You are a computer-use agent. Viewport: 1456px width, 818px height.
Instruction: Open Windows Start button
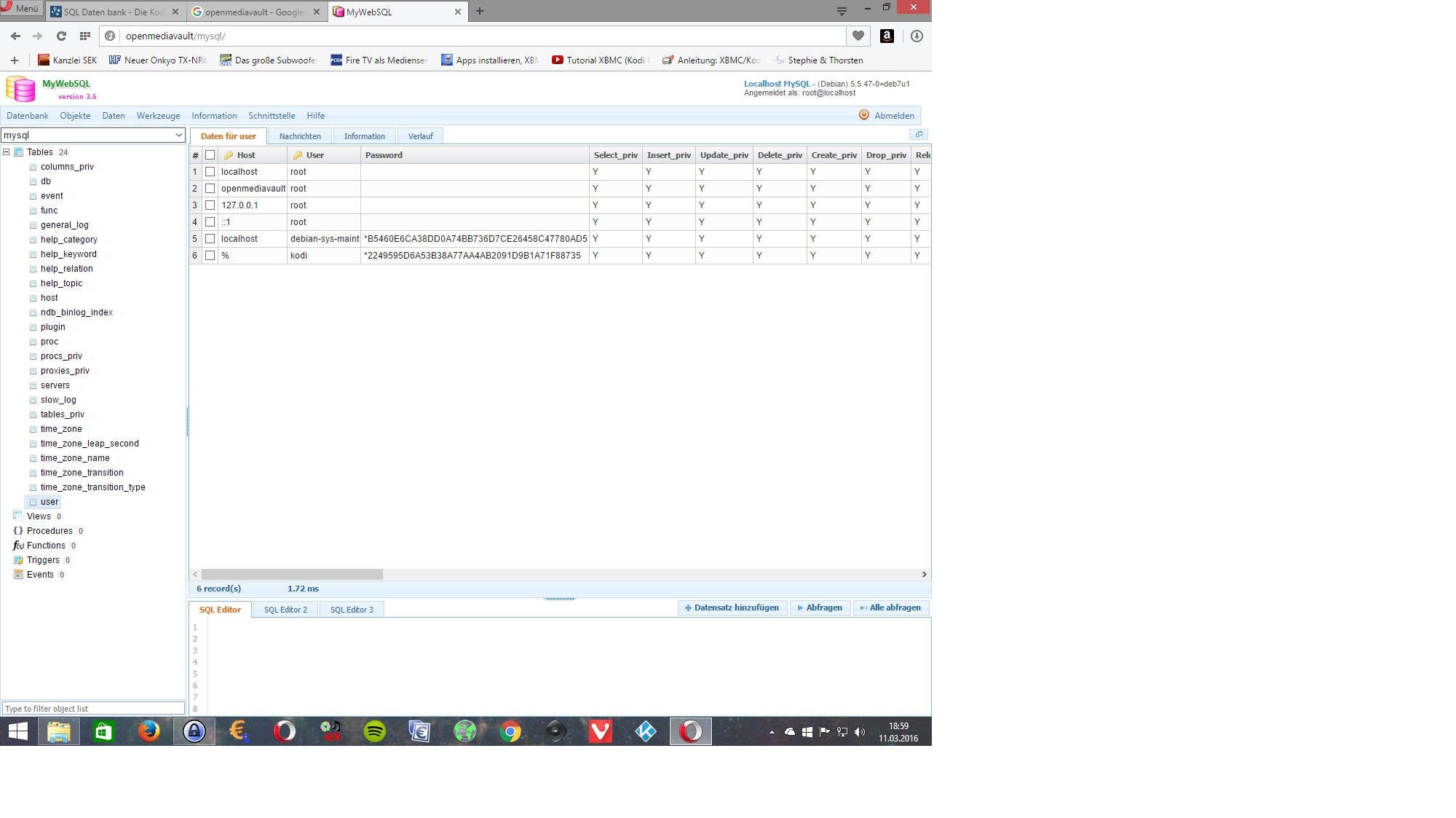(18, 731)
